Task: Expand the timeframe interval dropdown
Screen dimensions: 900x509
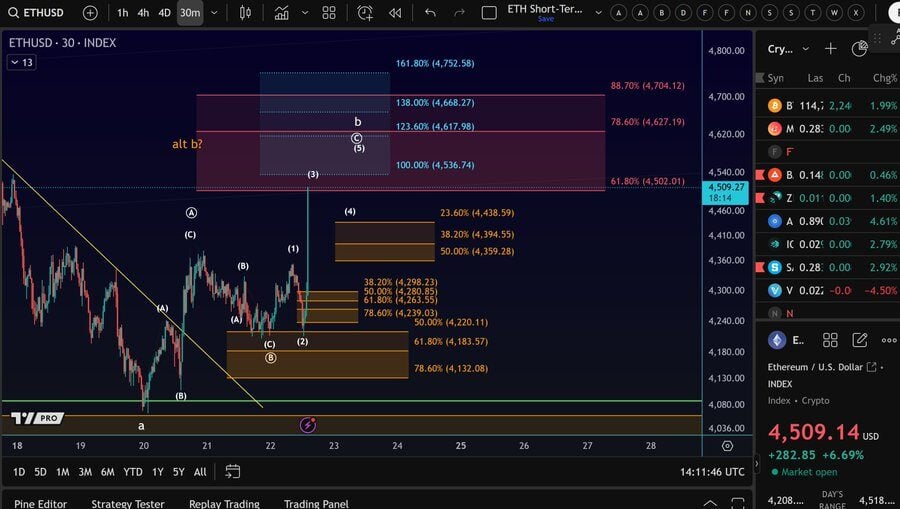Action: click(214, 13)
